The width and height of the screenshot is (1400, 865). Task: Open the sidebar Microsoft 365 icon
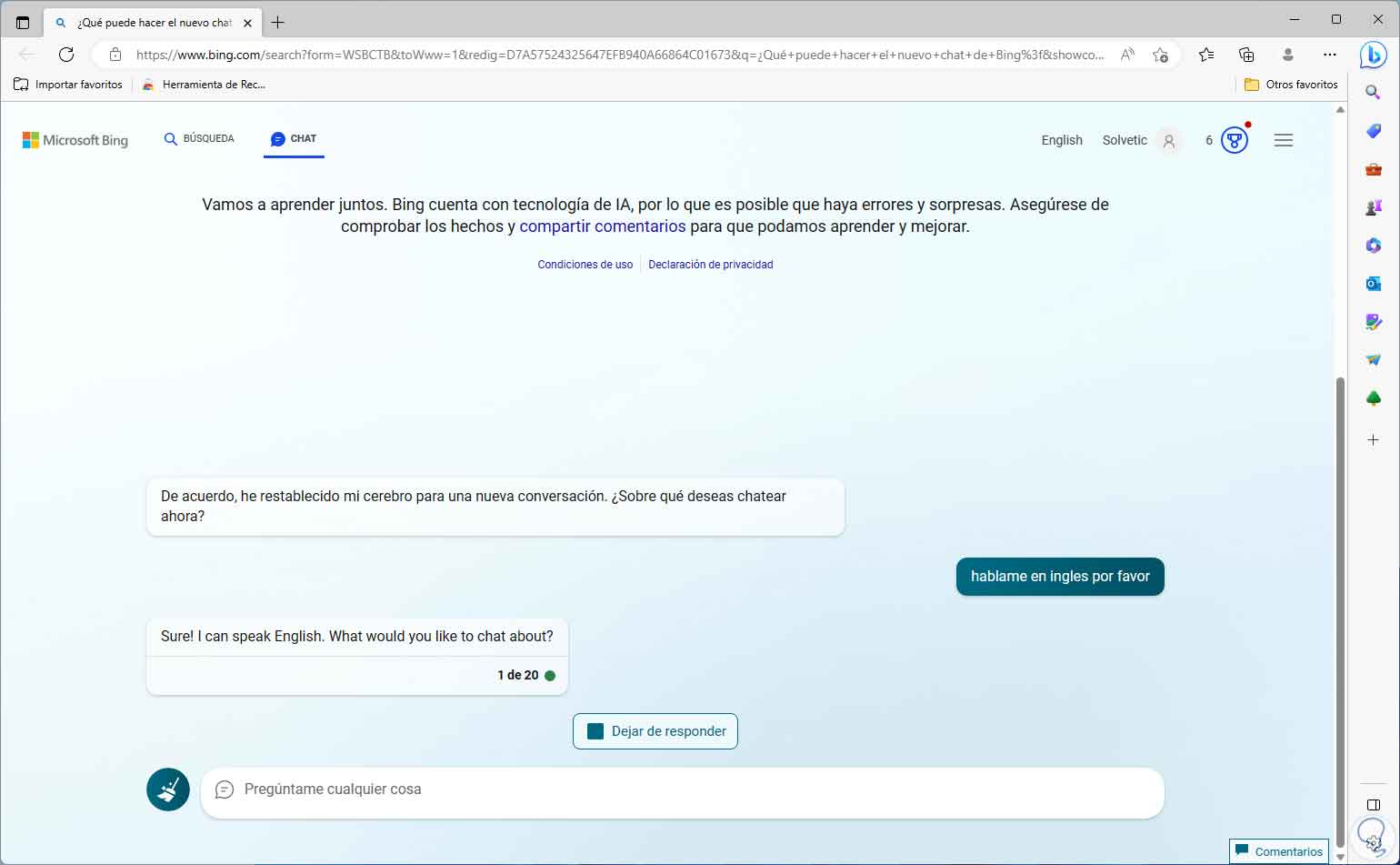coord(1374,246)
